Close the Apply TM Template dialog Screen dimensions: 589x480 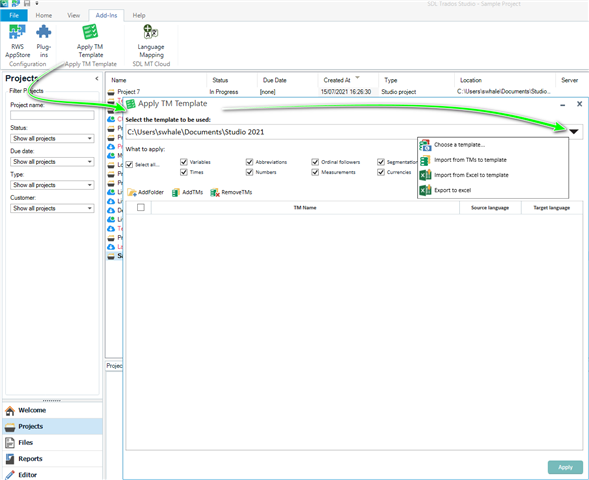click(580, 104)
